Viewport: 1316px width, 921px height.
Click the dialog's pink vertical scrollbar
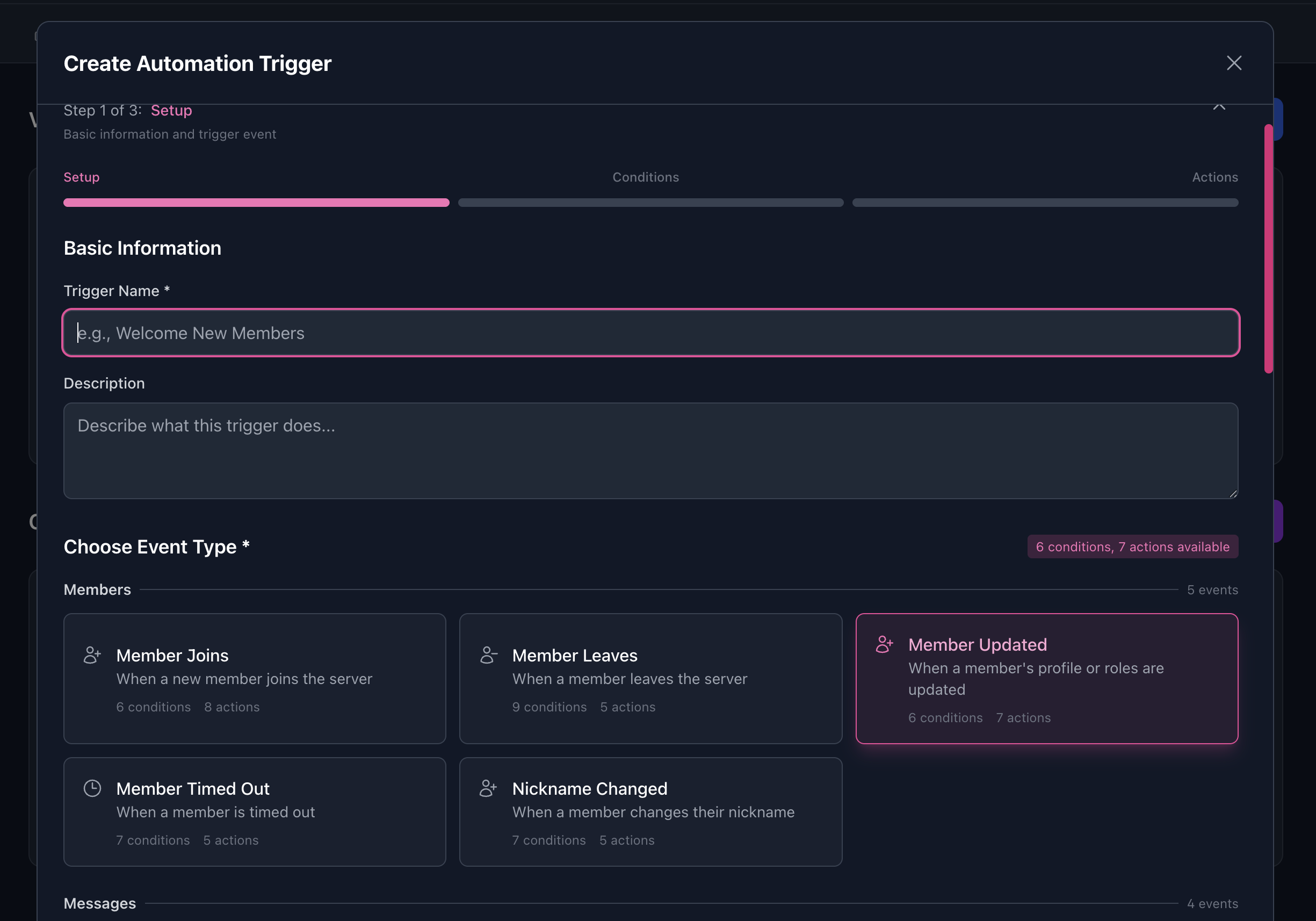1268,248
